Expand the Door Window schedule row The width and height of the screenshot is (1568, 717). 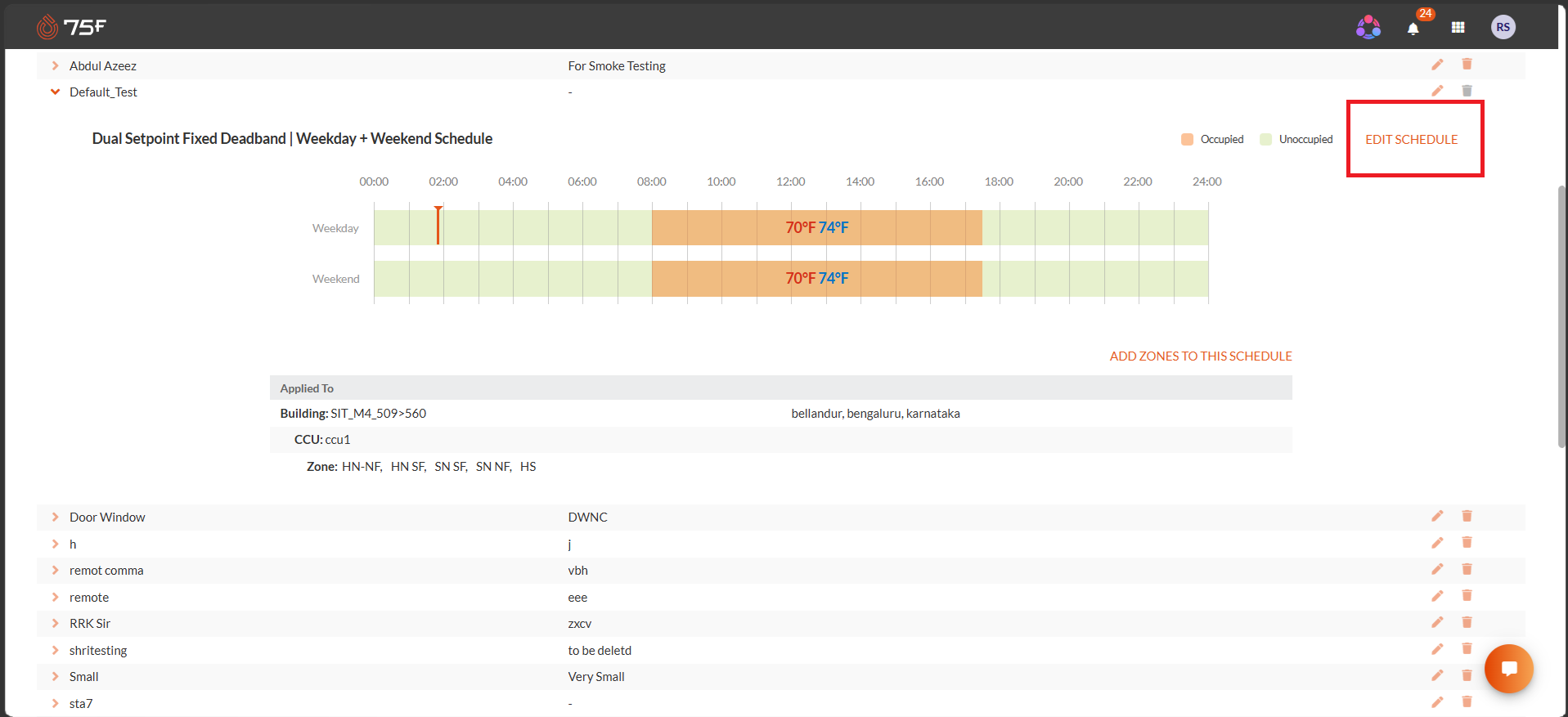pos(55,517)
